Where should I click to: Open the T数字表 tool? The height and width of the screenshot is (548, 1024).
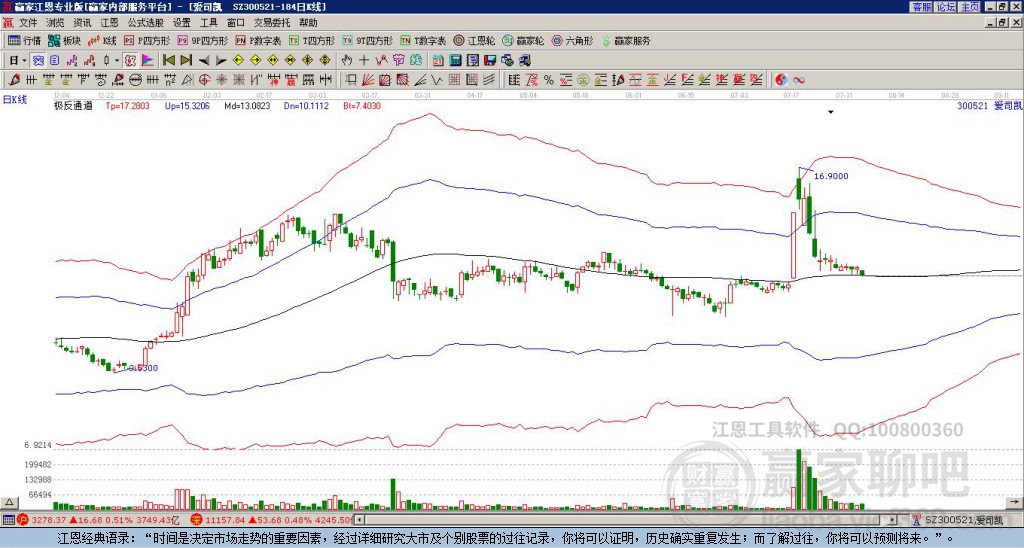pyautogui.click(x=423, y=40)
